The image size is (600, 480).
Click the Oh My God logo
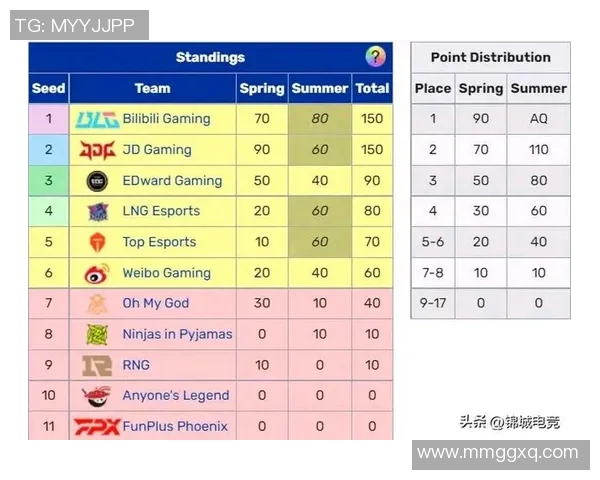tap(97, 303)
